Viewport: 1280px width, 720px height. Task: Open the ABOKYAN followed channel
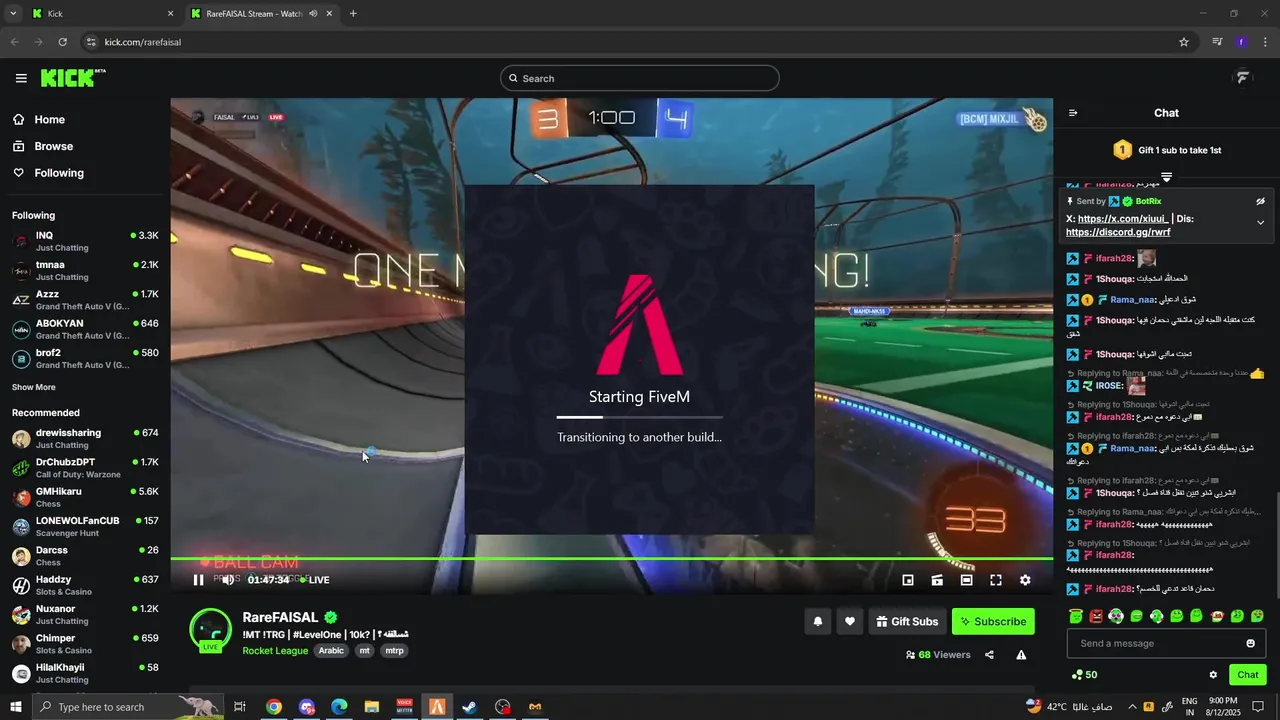tap(85, 329)
